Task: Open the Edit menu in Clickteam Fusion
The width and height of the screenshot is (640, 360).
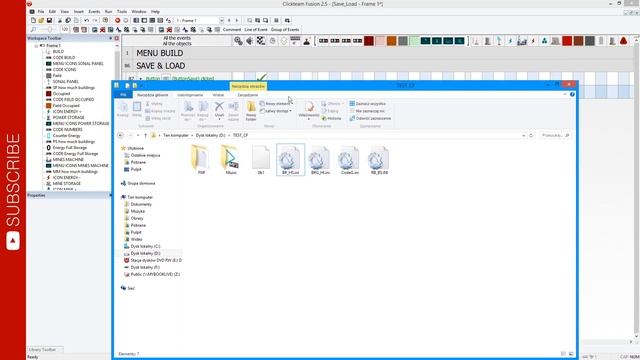Action: (52, 11)
